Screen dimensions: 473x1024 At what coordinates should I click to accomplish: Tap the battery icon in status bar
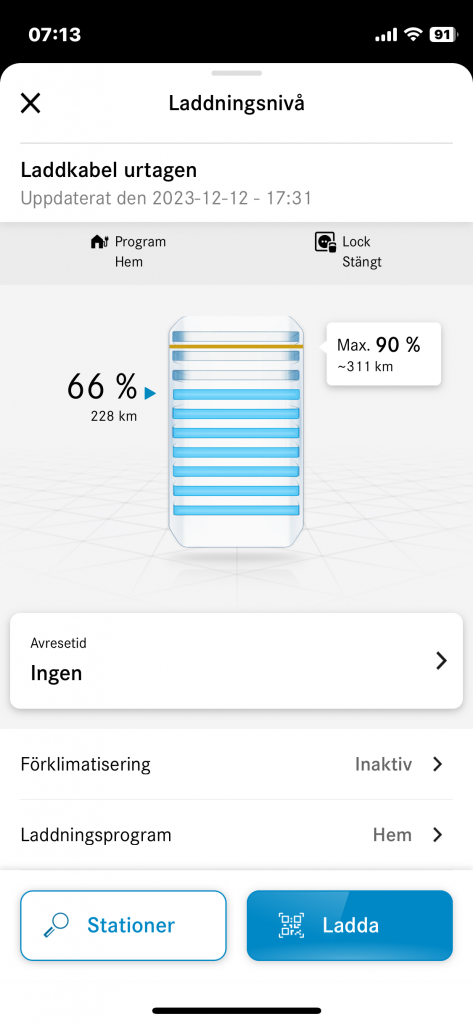(443, 35)
